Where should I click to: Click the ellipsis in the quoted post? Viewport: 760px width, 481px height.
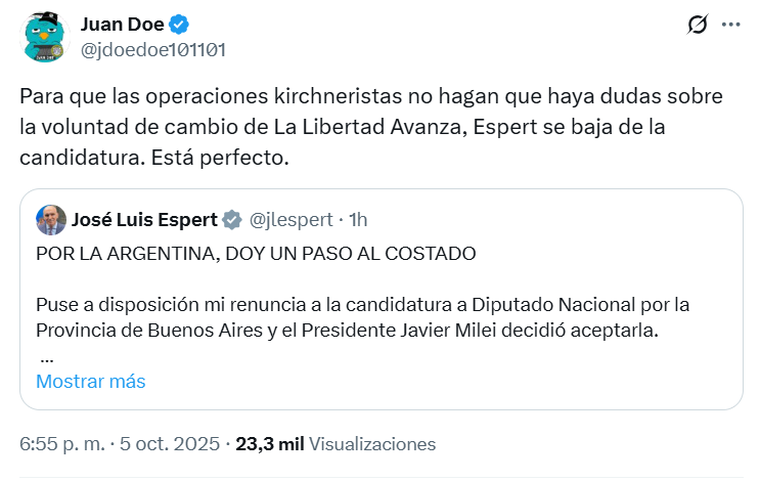46,356
